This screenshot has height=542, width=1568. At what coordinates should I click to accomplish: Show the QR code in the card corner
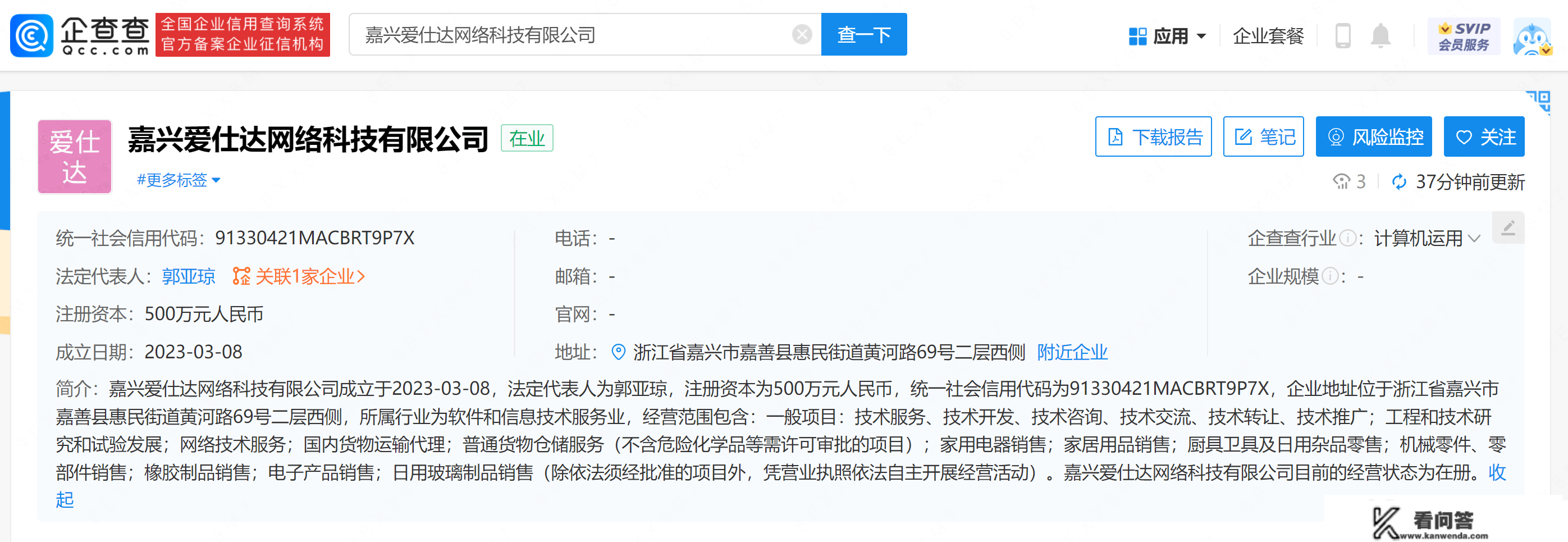pos(1539,102)
